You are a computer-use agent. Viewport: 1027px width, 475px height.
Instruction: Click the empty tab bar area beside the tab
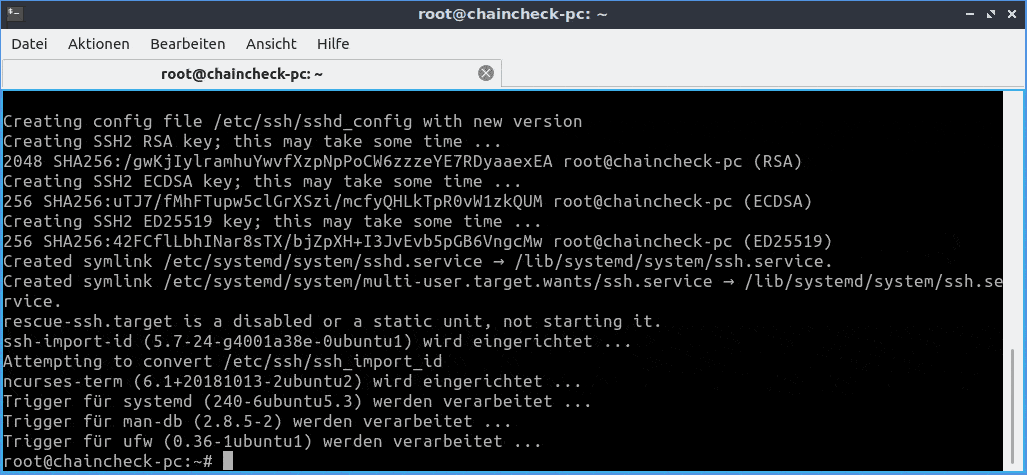(x=762, y=74)
